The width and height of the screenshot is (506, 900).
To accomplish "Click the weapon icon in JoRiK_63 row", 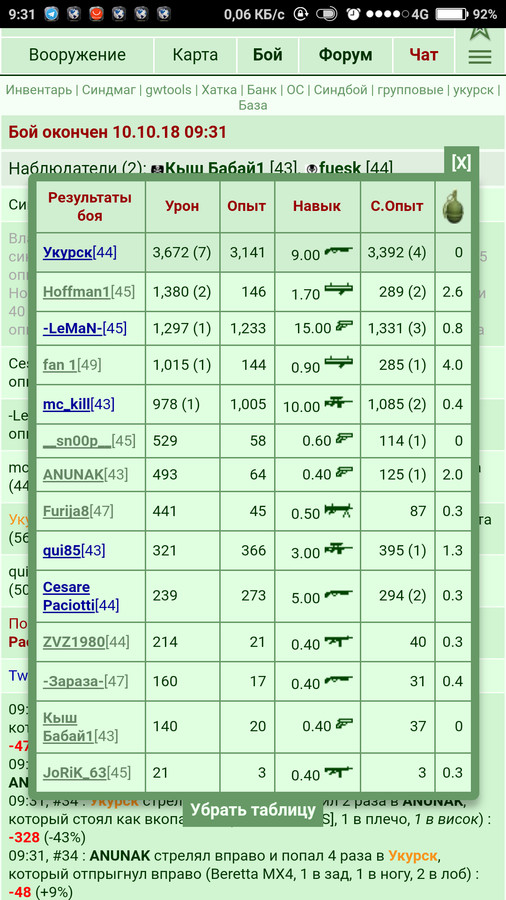I will (338, 771).
